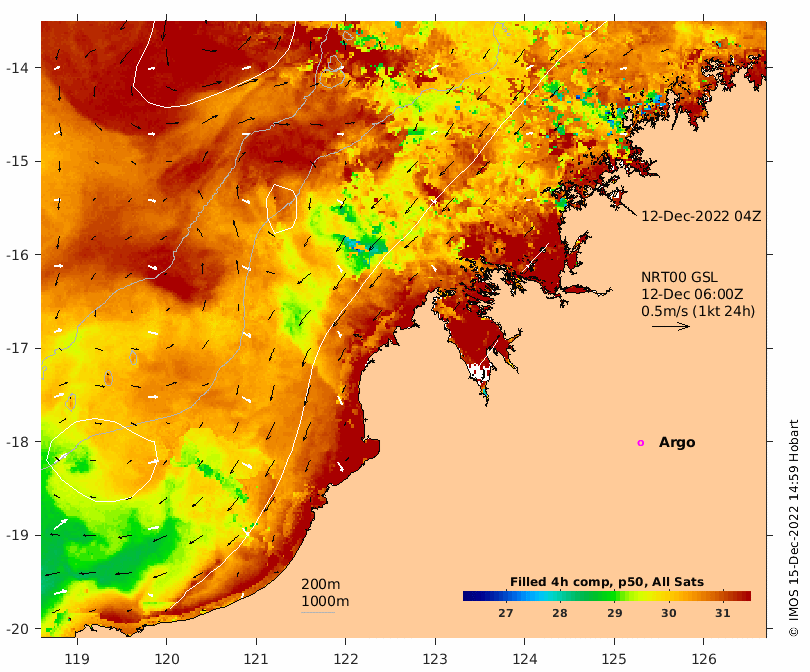Click the colorbar at the 27 value

506,596
